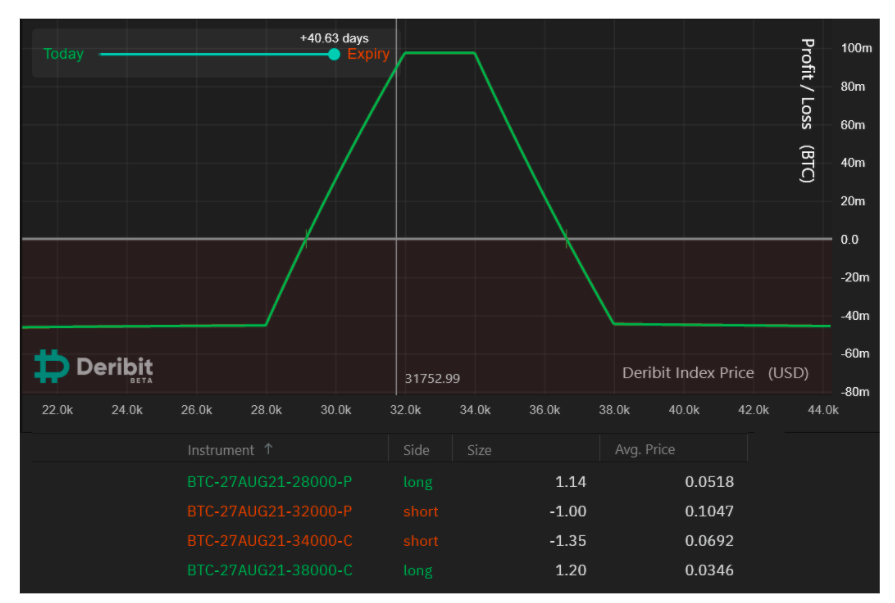Image resolution: width=895 pixels, height=603 pixels.
Task: Sort positions by the Instrument column header
Action: click(x=222, y=450)
